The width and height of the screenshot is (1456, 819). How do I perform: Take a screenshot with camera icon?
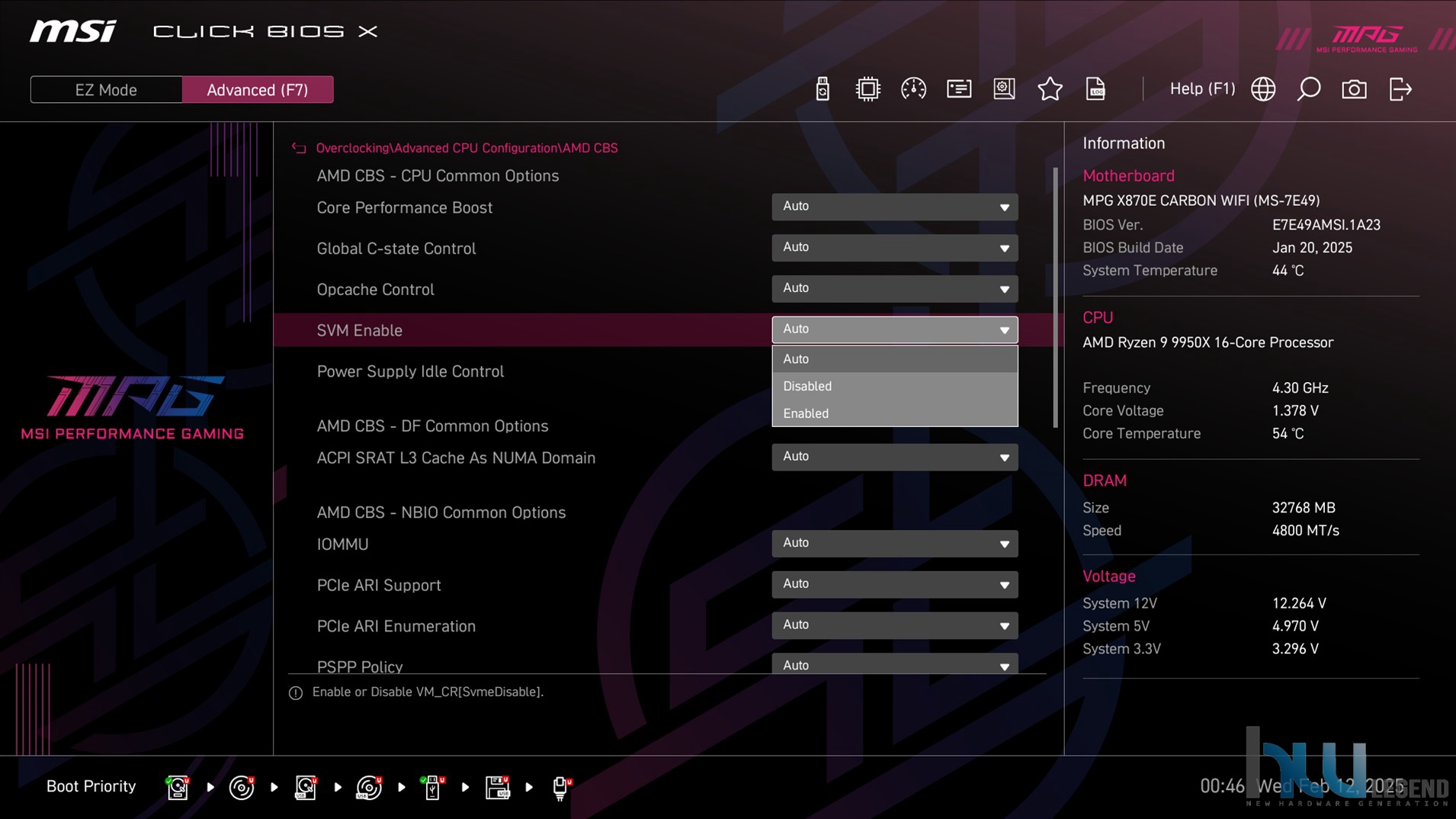[1354, 89]
